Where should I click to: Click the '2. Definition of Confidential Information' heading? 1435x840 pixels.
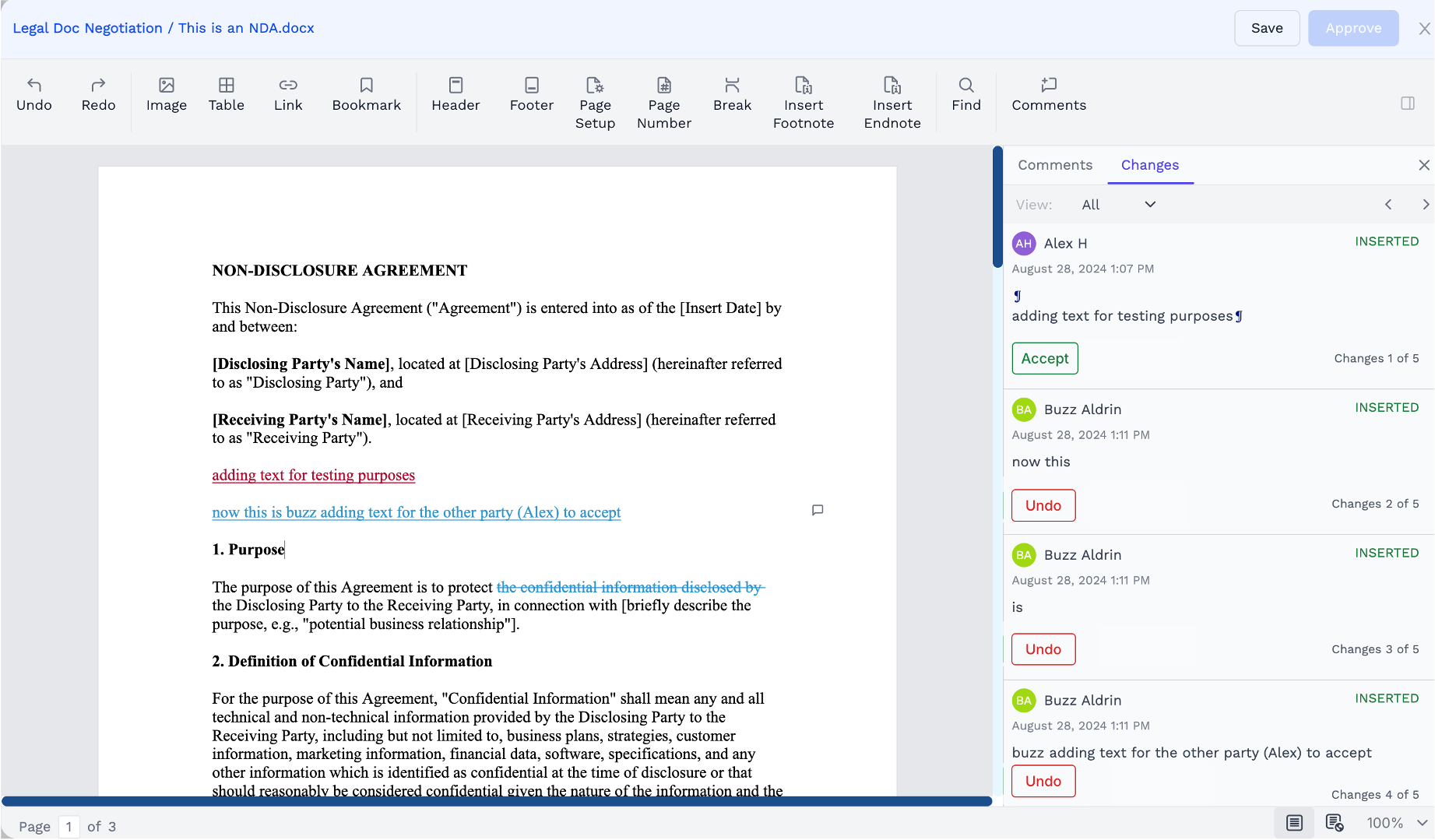[352, 661]
